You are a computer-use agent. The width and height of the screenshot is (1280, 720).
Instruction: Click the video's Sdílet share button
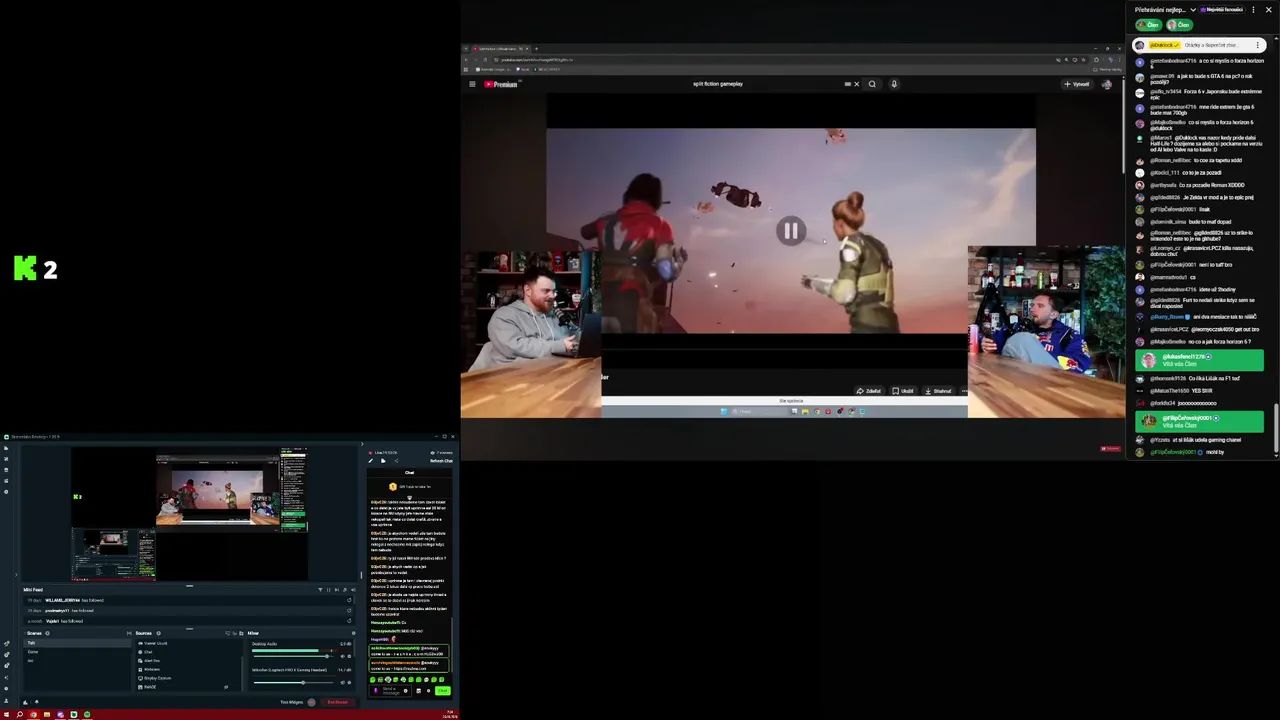click(869, 391)
